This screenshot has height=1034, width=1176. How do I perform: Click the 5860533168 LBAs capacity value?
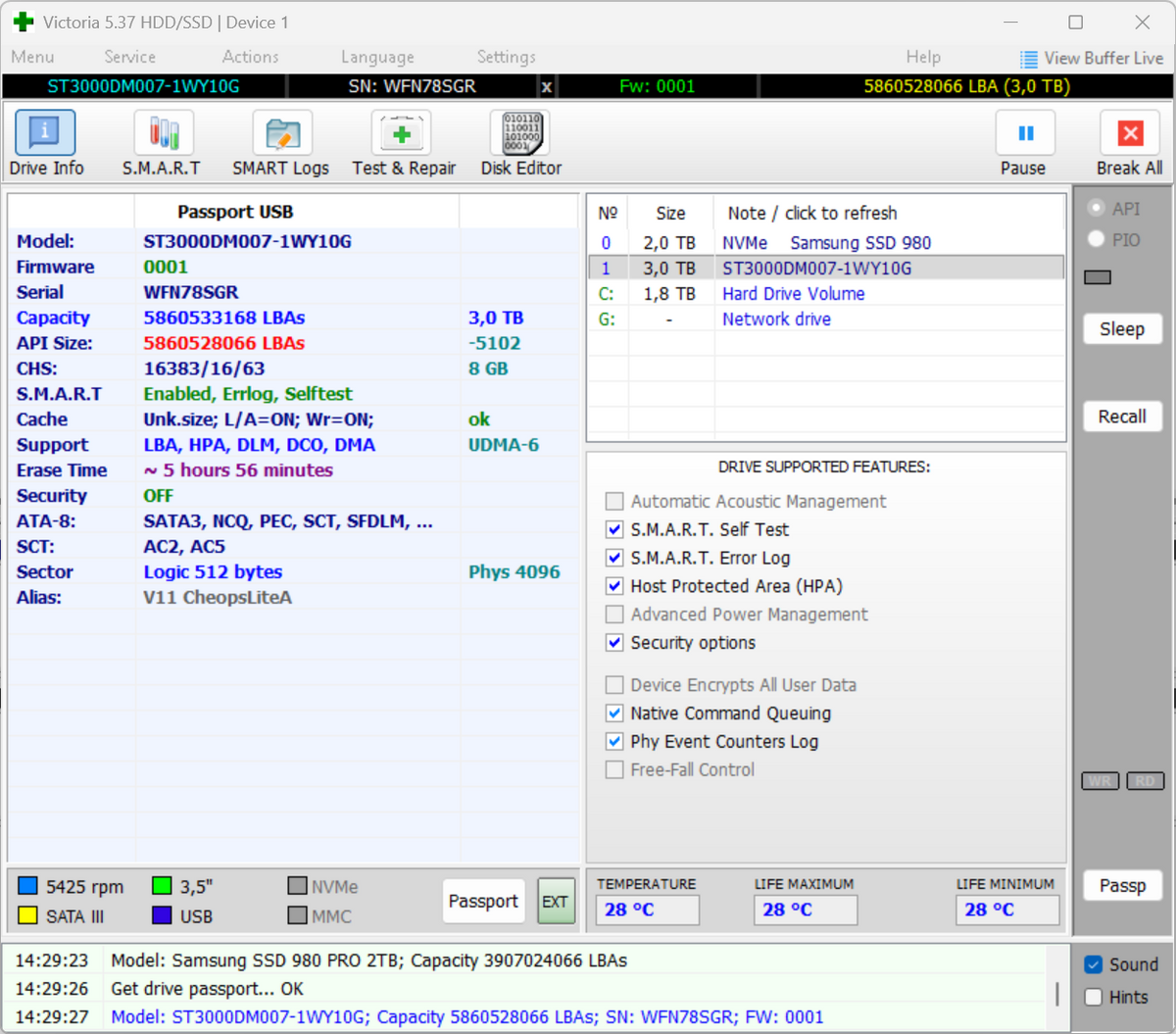[x=224, y=318]
